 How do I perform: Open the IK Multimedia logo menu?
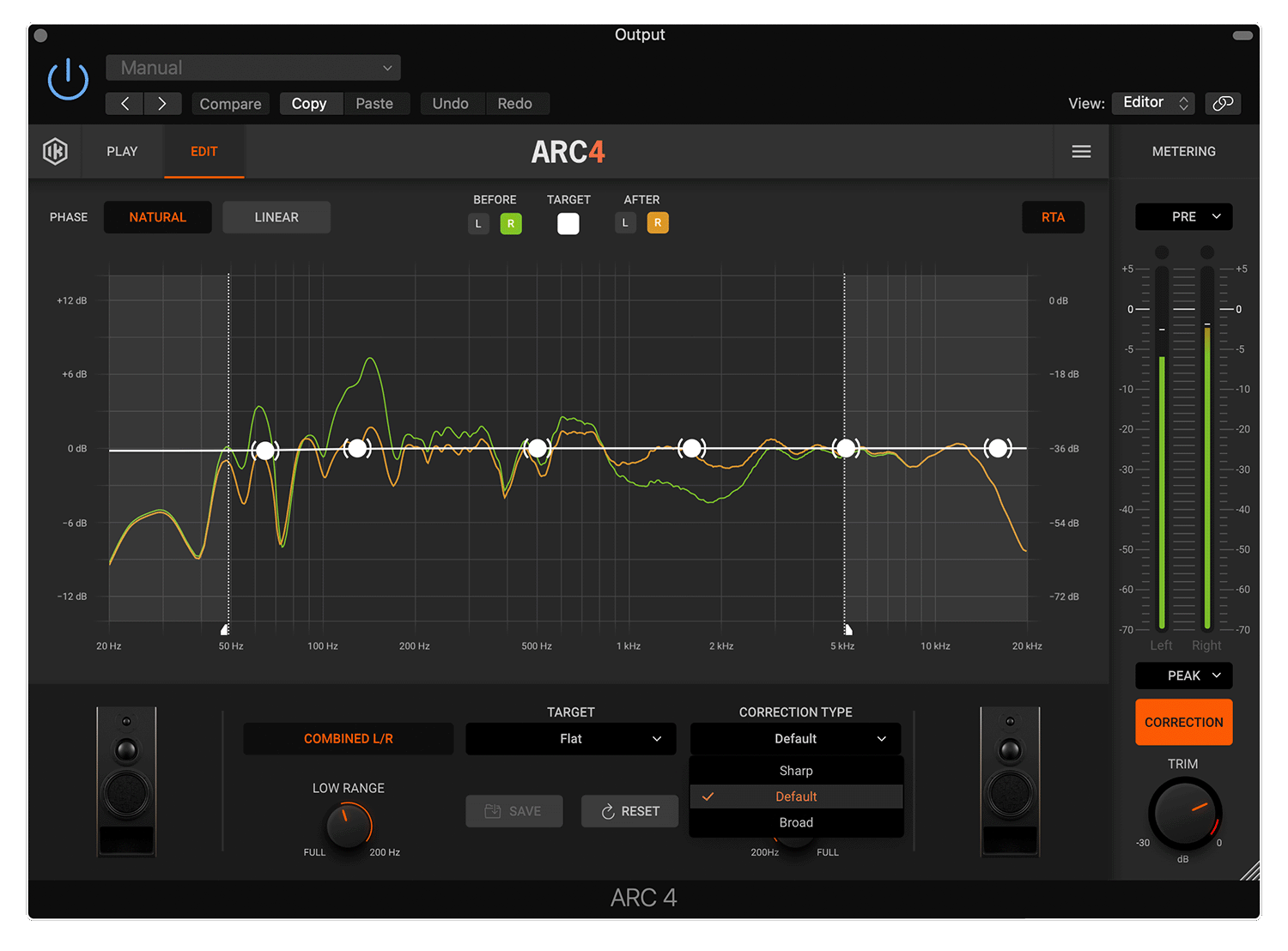click(55, 151)
